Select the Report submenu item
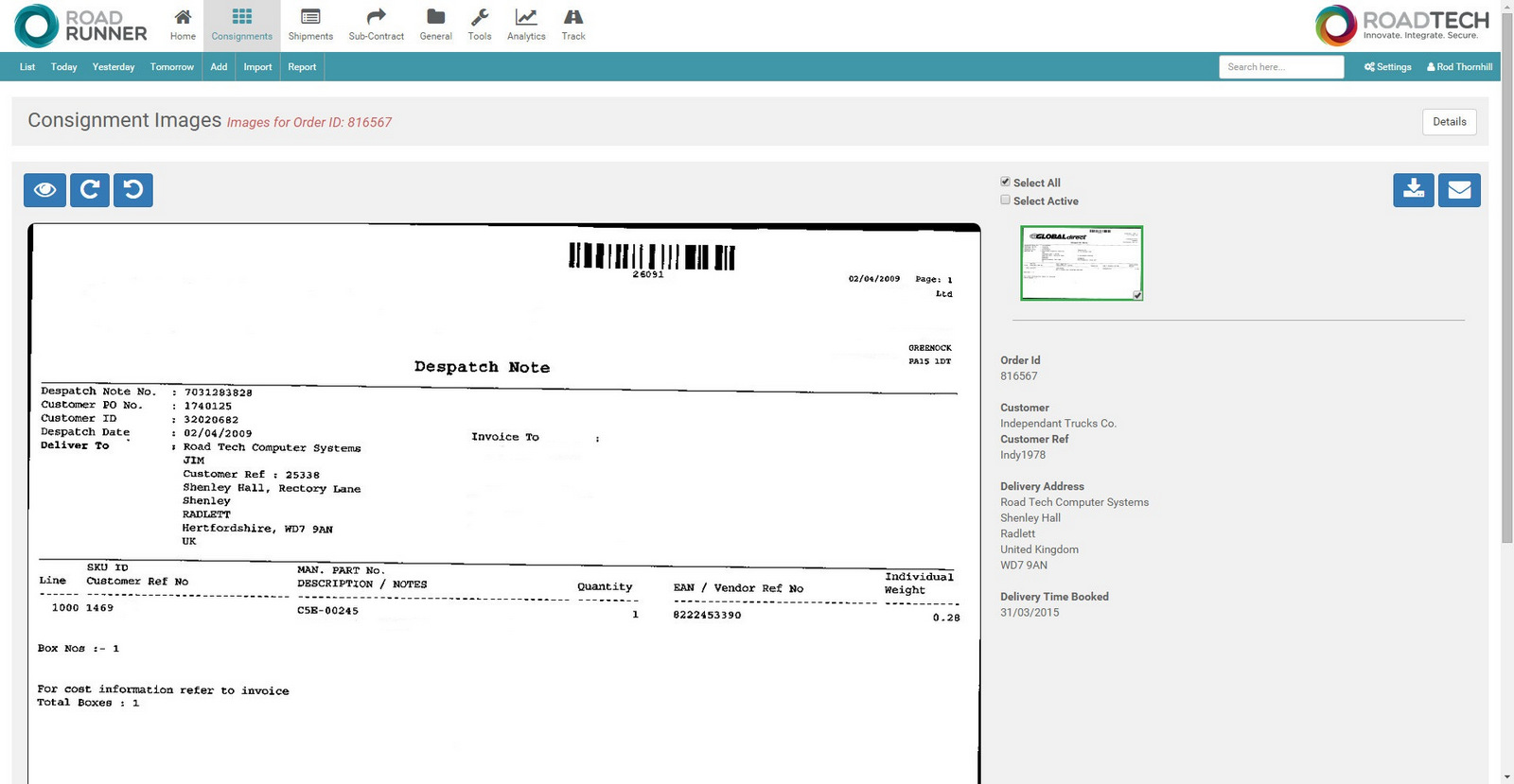Viewport: 1514px width, 784px height. tap(302, 67)
